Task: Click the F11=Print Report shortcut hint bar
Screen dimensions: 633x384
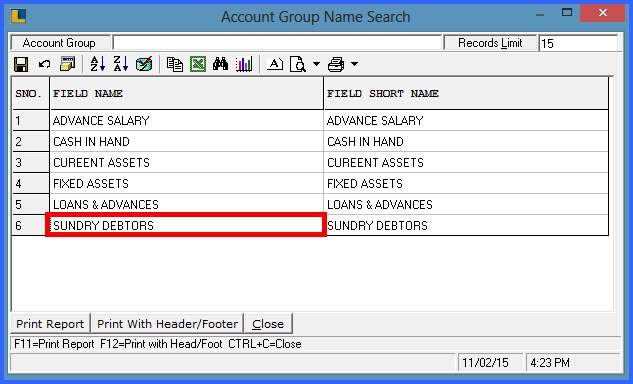Action: 315,344
